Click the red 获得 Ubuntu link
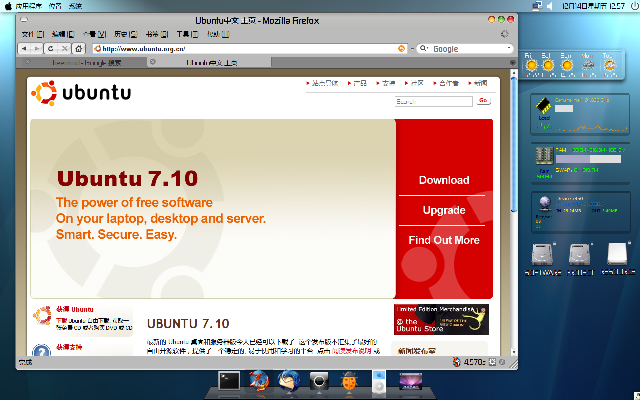 point(75,309)
